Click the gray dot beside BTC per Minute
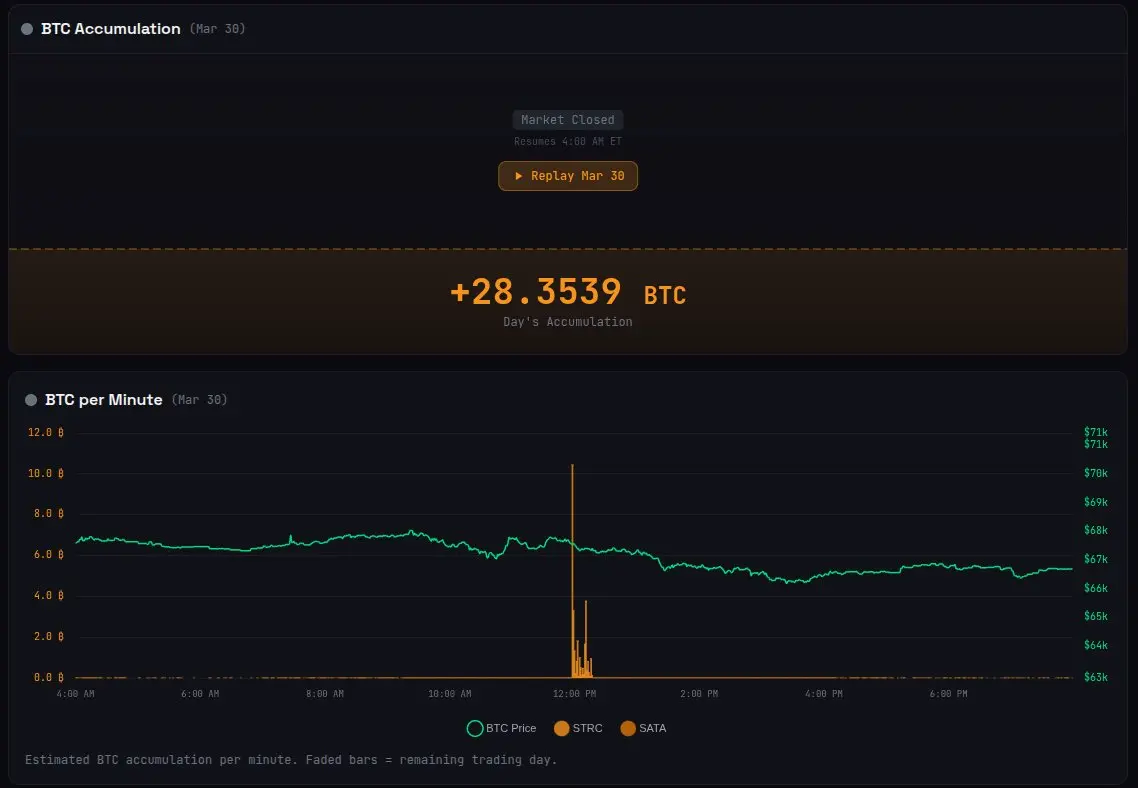 point(30,400)
